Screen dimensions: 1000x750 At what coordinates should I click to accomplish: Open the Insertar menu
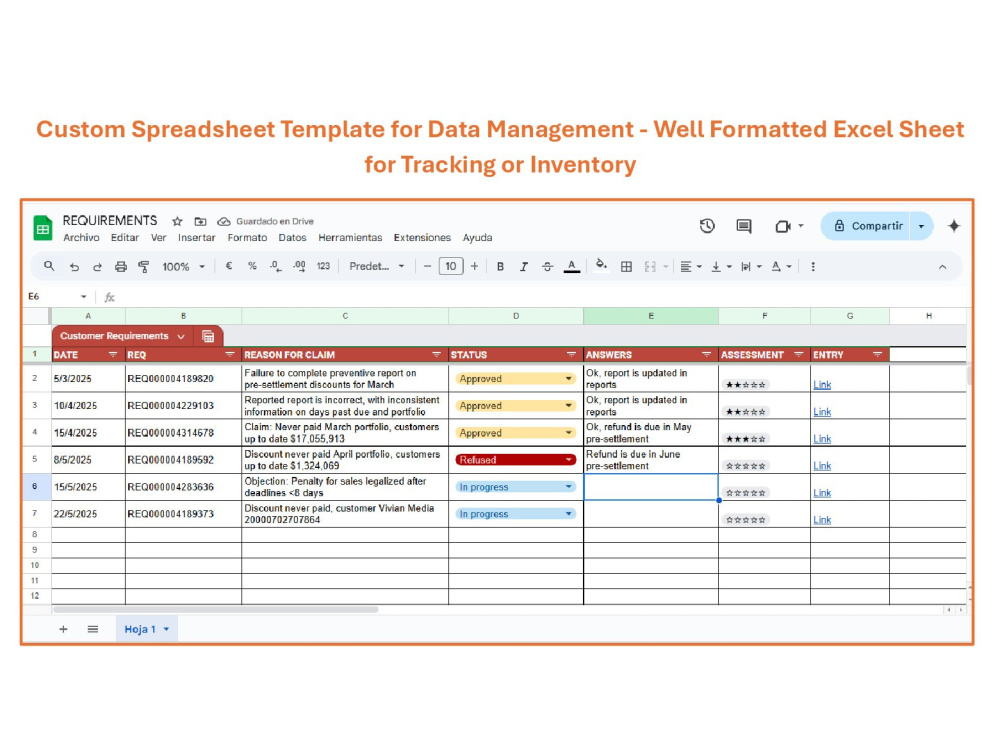196,238
